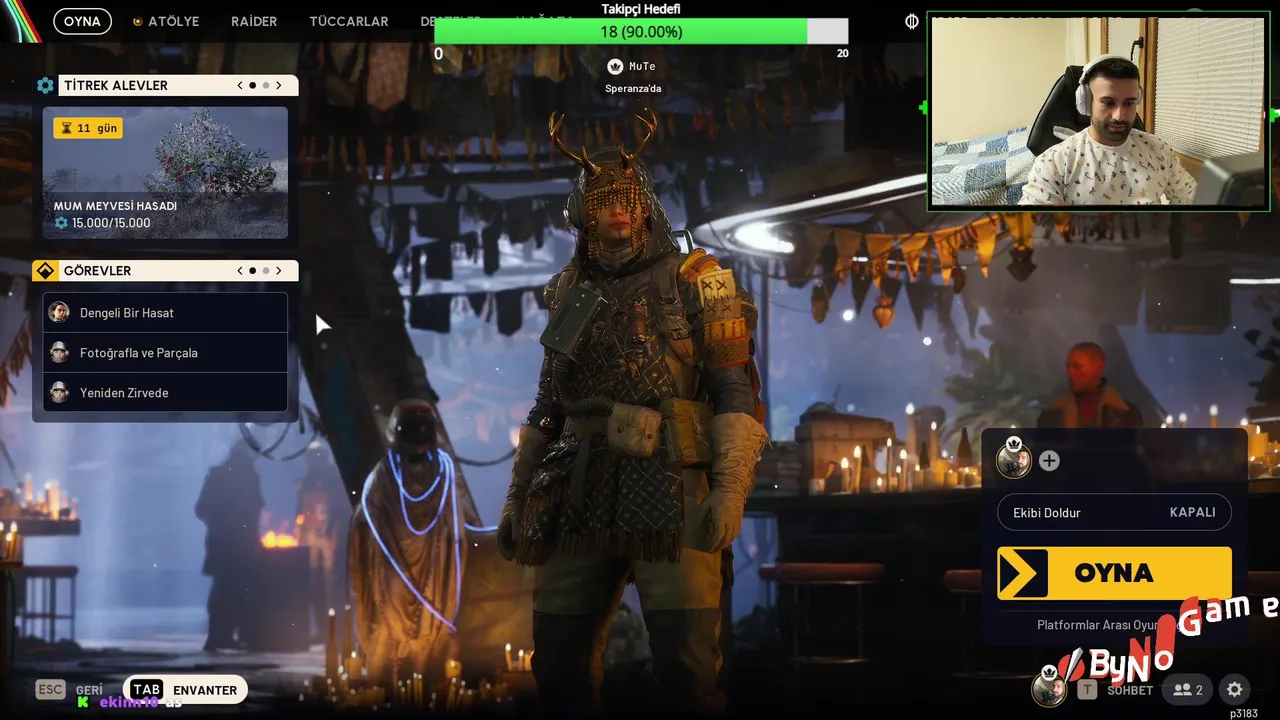The image size is (1280, 720).
Task: Click the TİTREK ALEVLER header title
Action: click(x=116, y=86)
